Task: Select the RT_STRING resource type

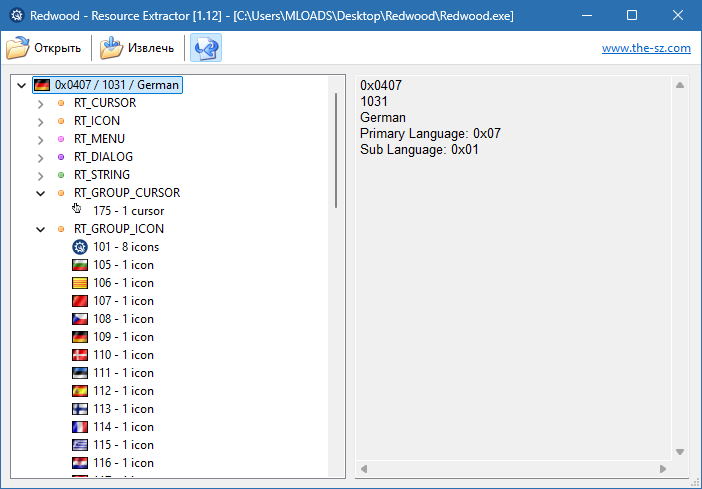Action: coord(102,175)
